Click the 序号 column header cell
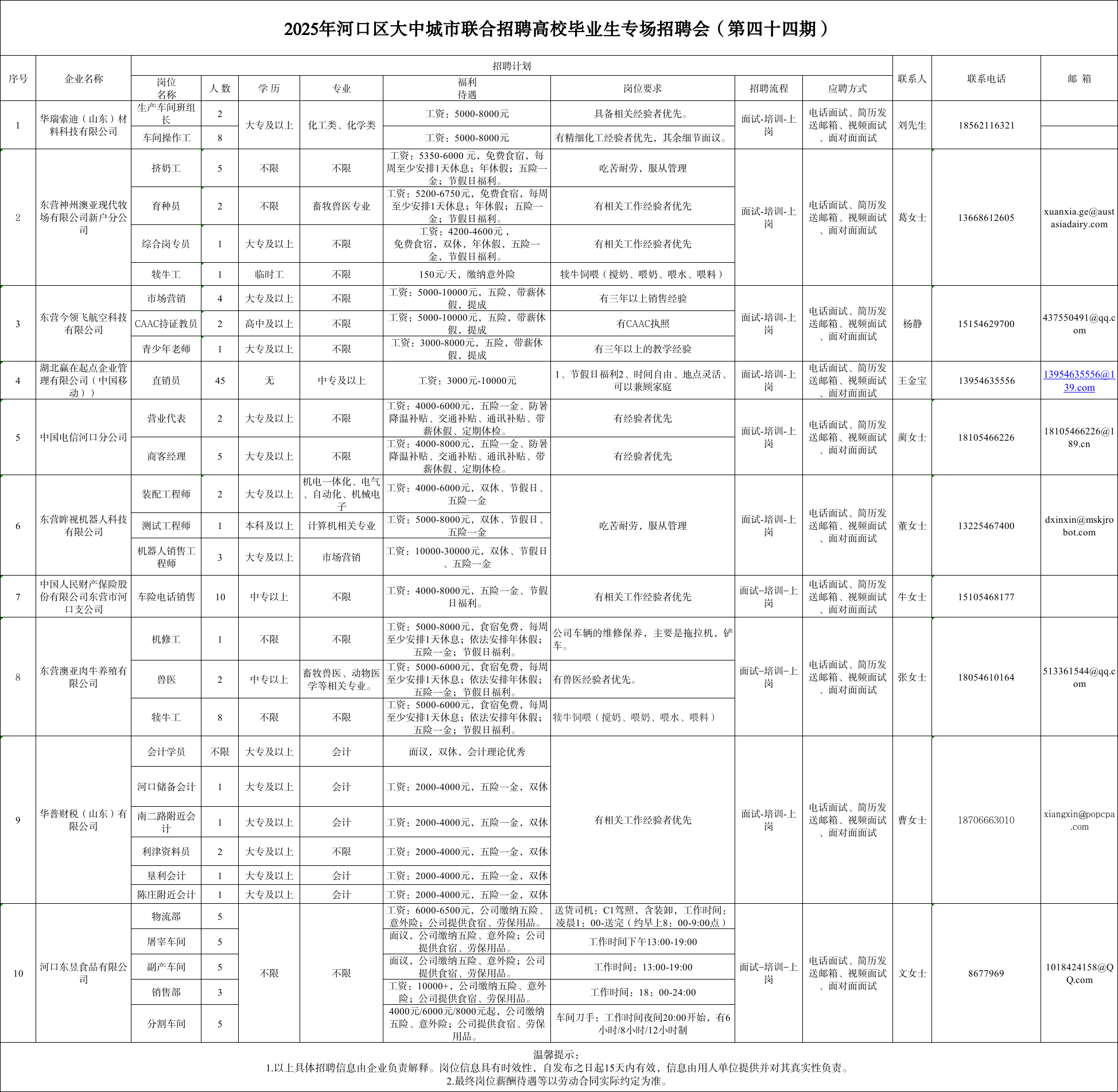 pyautogui.click(x=18, y=79)
